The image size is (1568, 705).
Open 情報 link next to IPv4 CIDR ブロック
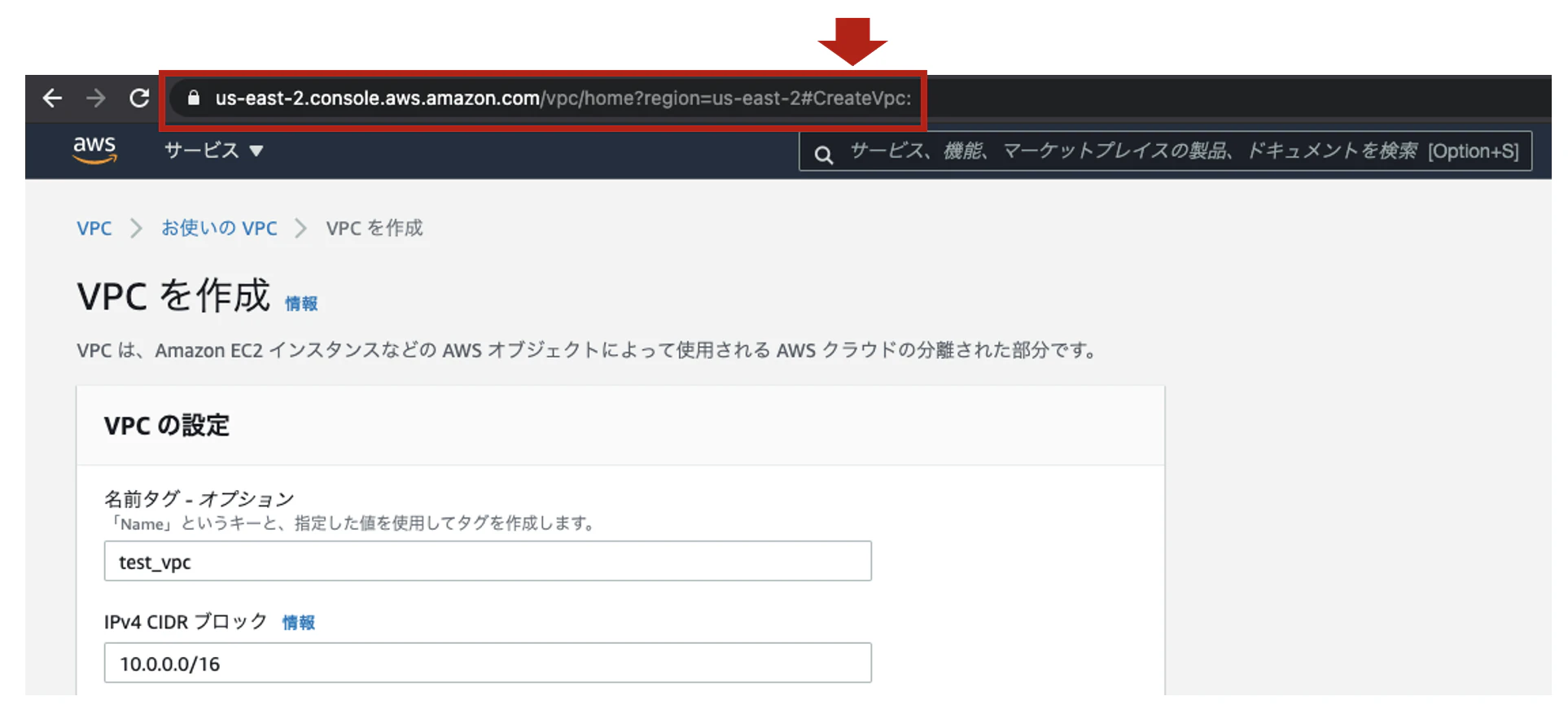[298, 623]
